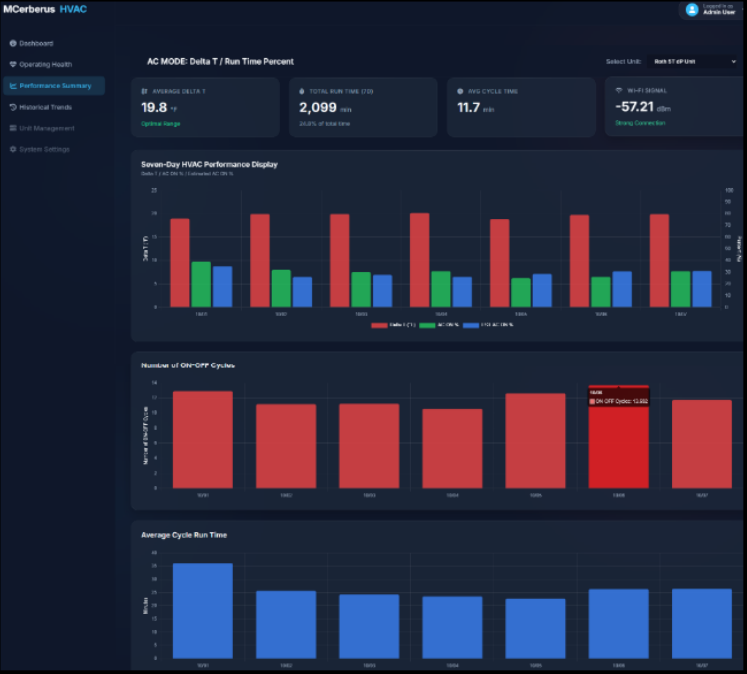Open the Performance Summary menu item
Viewport: 747px width, 674px height.
(x=54, y=86)
